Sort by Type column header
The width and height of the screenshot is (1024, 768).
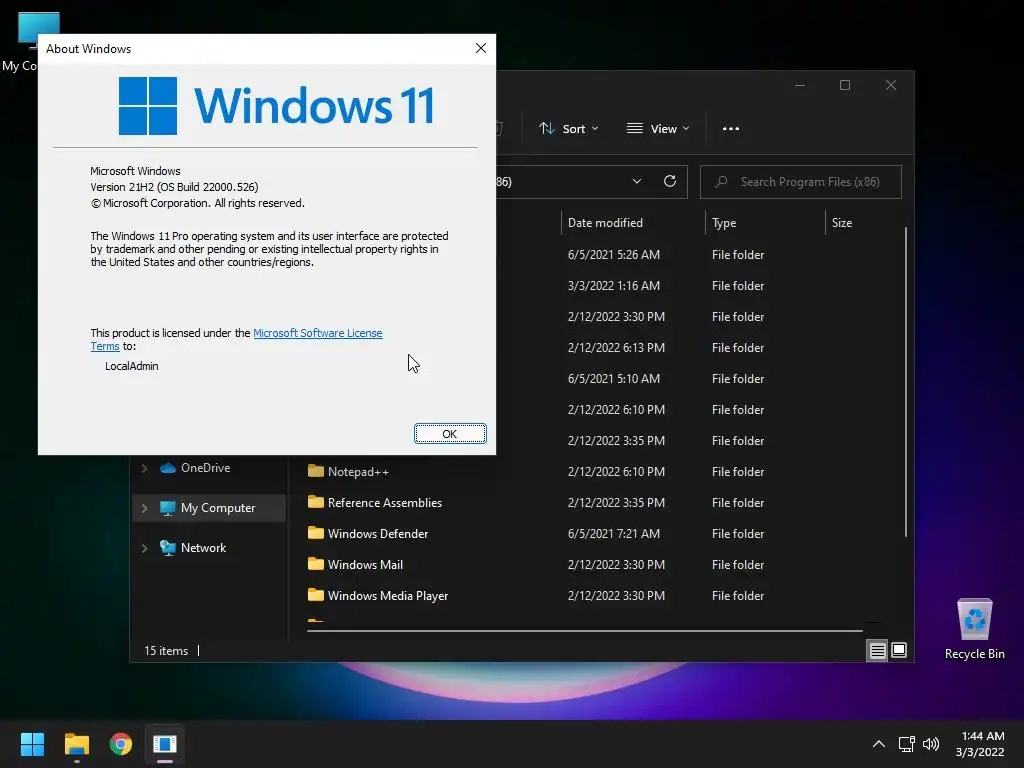click(x=724, y=223)
